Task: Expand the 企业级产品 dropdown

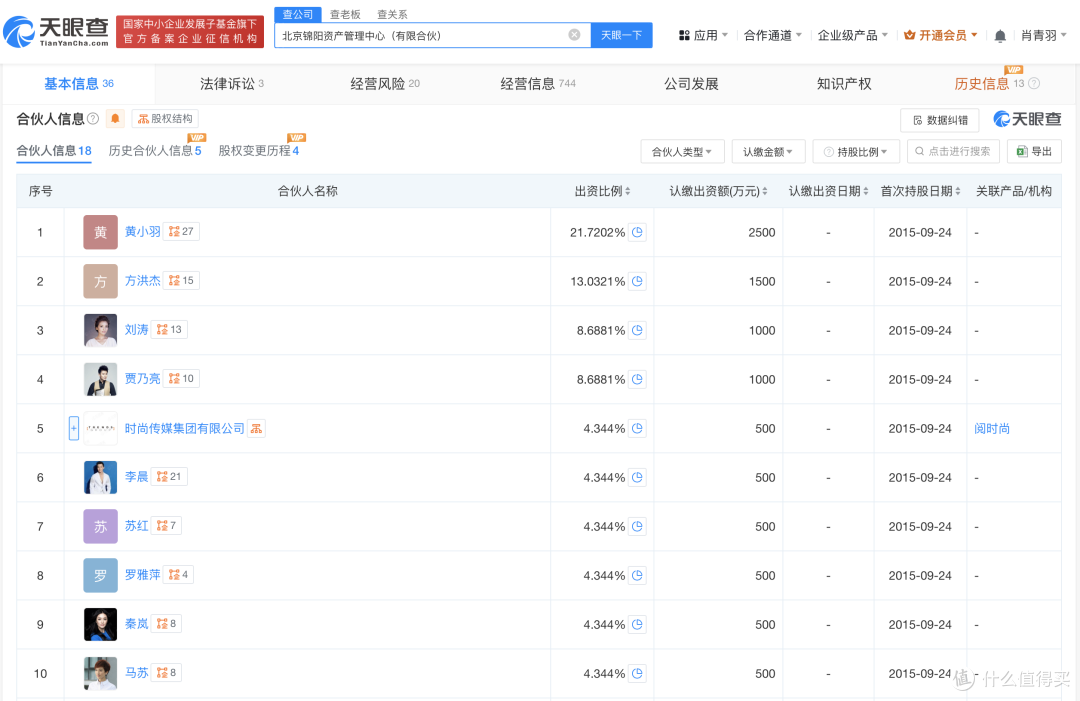Action: (x=853, y=35)
